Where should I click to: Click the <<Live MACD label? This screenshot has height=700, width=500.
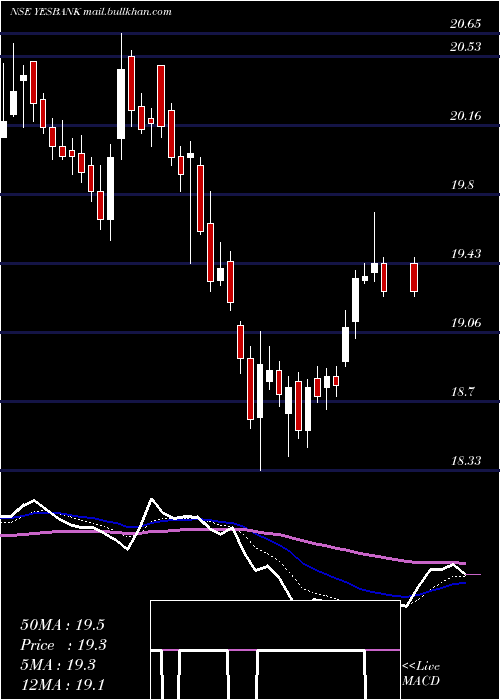pos(421,674)
